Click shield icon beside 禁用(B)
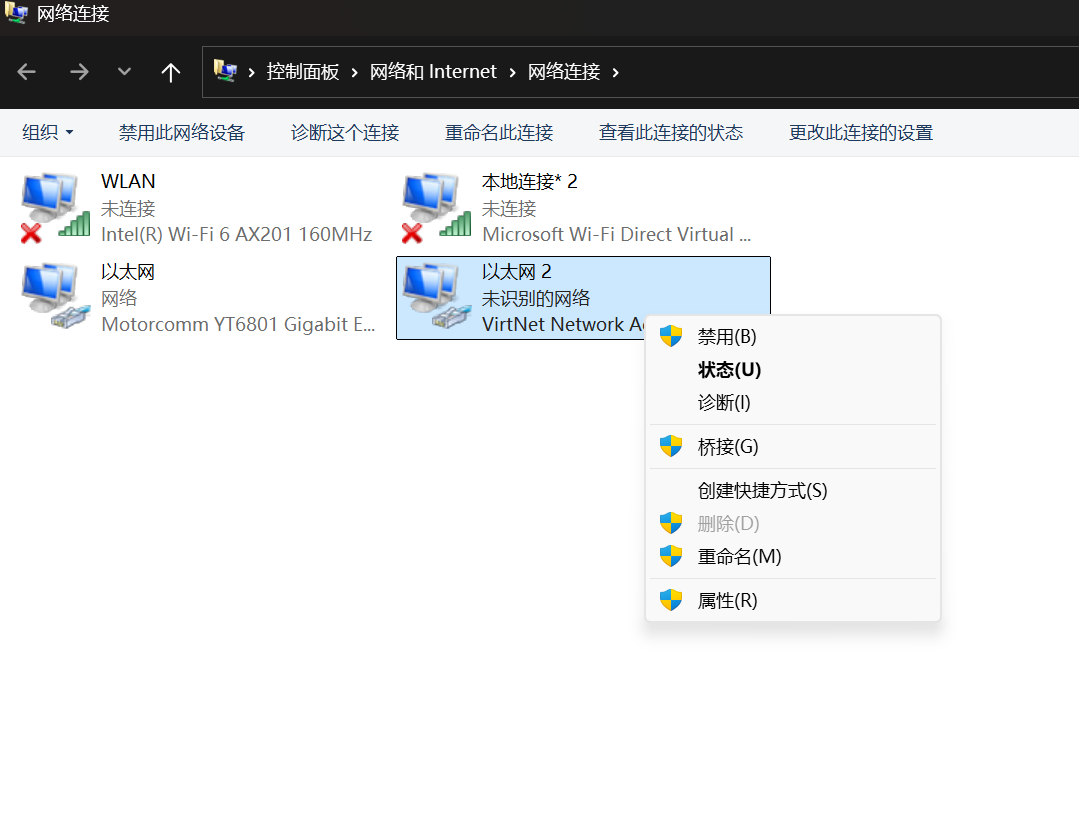 coord(670,336)
